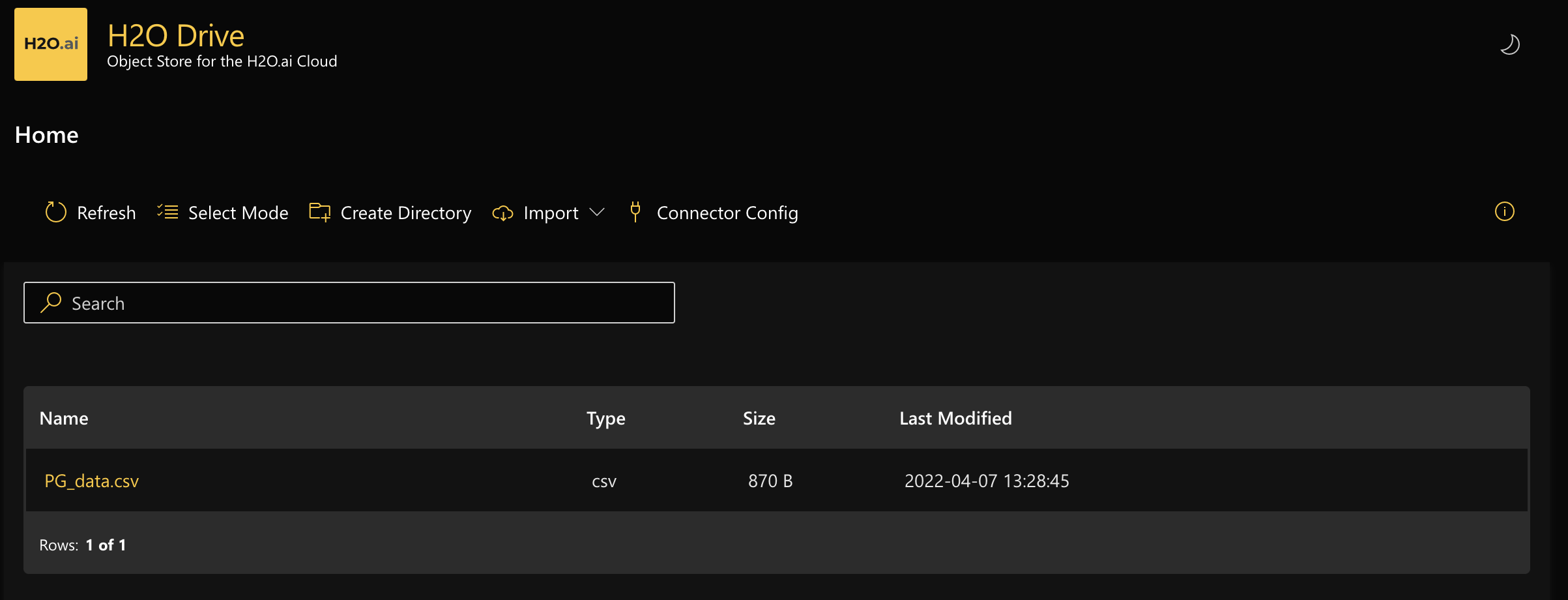
Task: Click the Import cloud icon
Action: pyautogui.click(x=502, y=213)
